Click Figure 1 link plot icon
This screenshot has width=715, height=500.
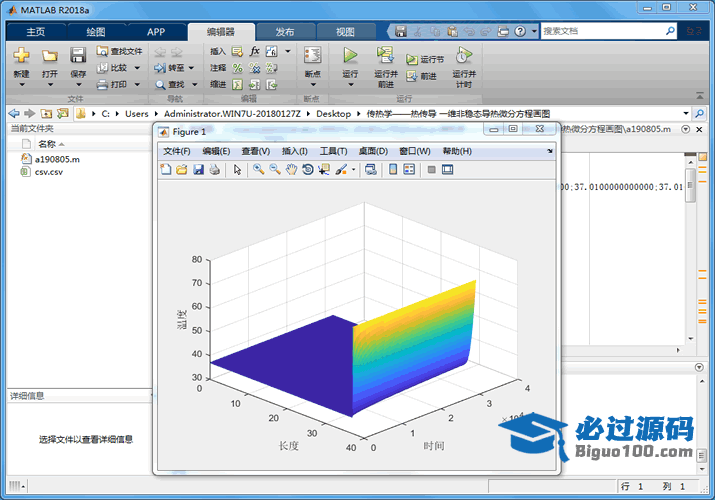click(x=371, y=170)
